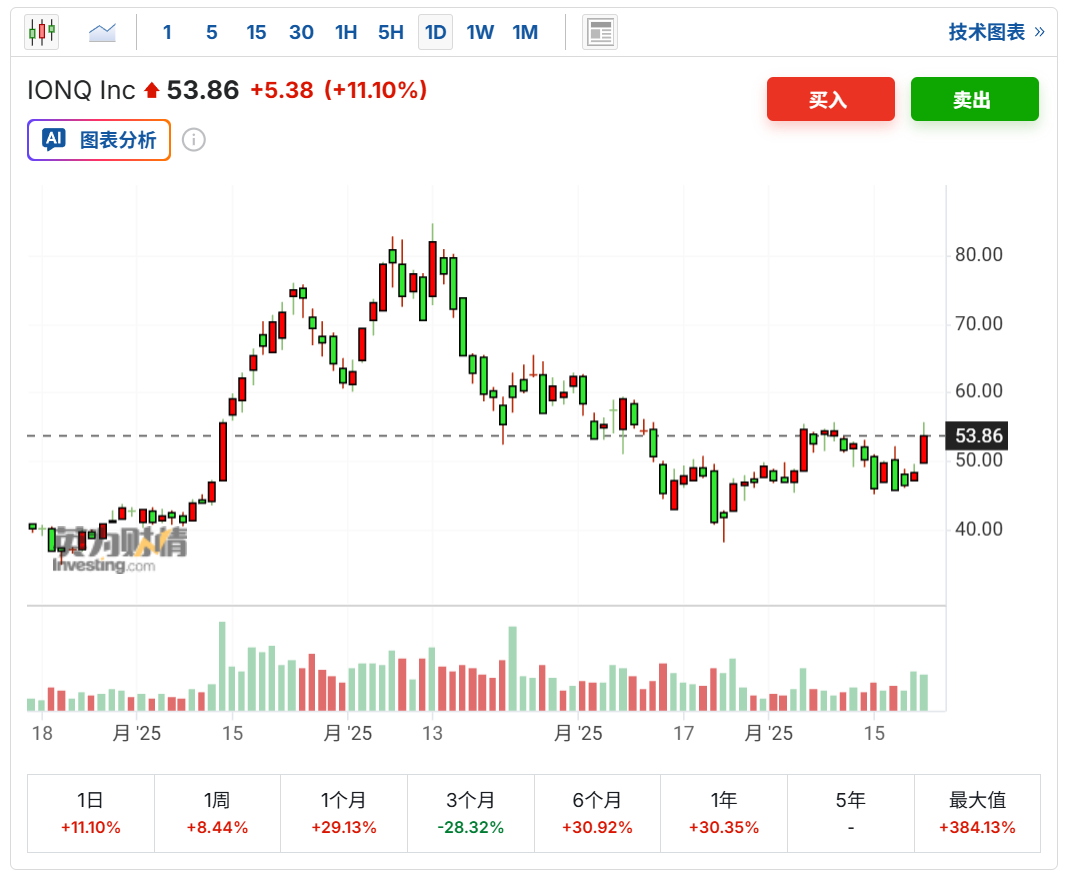Select the 1W weekly interval

480,32
